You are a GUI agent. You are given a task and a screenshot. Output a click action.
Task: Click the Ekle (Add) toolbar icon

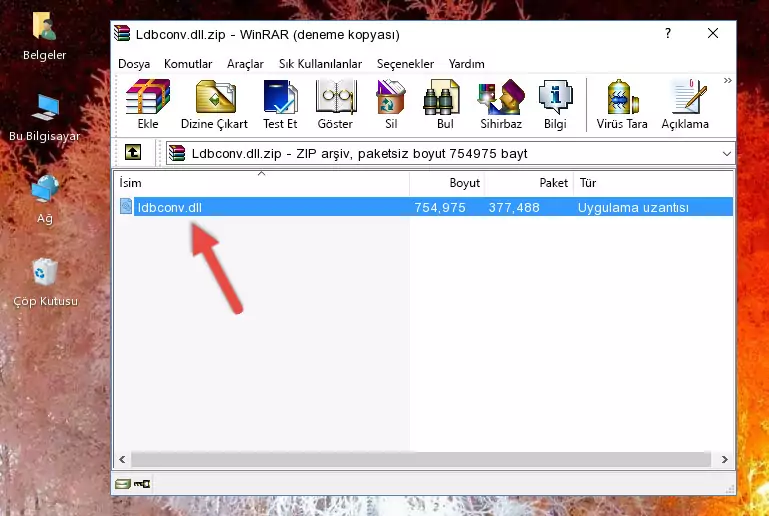pyautogui.click(x=148, y=104)
